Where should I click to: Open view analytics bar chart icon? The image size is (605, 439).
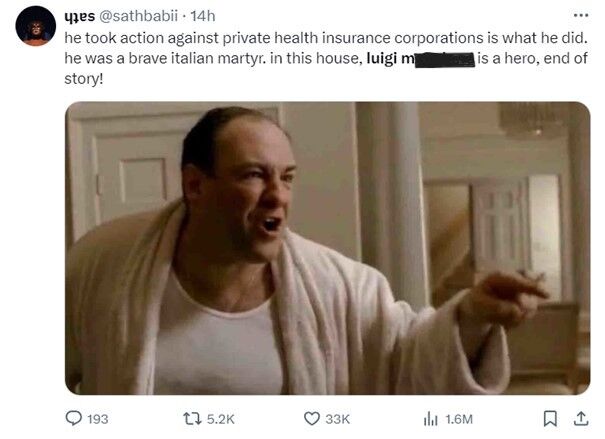[x=431, y=419]
